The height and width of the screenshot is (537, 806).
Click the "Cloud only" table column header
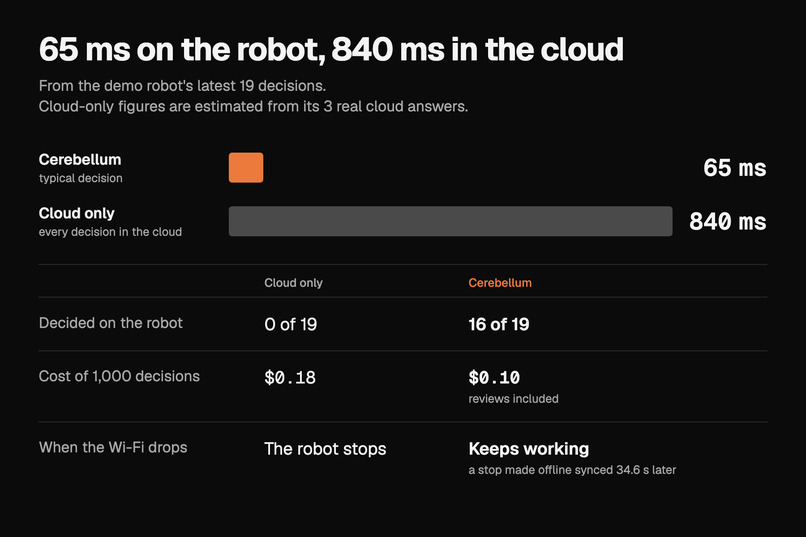pos(294,283)
